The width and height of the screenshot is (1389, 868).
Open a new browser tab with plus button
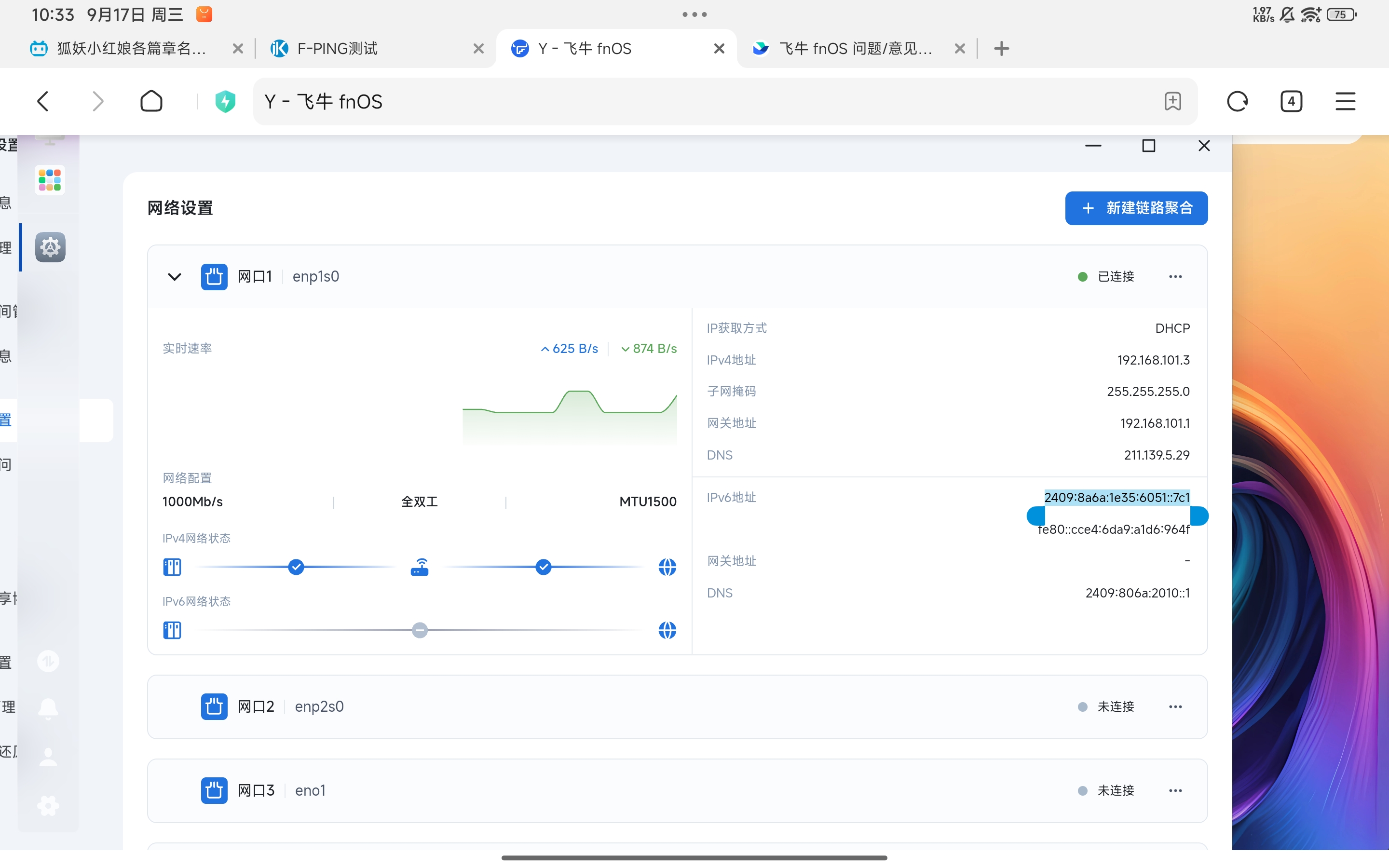pyautogui.click(x=1001, y=49)
